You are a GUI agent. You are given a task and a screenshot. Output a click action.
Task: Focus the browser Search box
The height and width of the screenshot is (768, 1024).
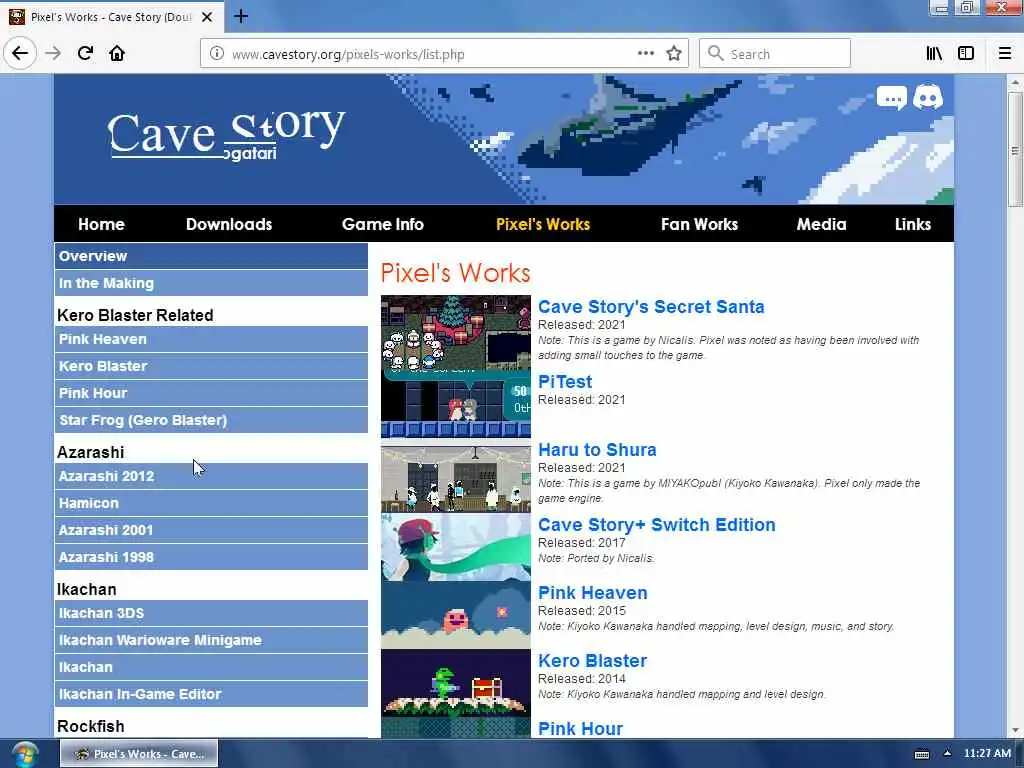point(775,54)
